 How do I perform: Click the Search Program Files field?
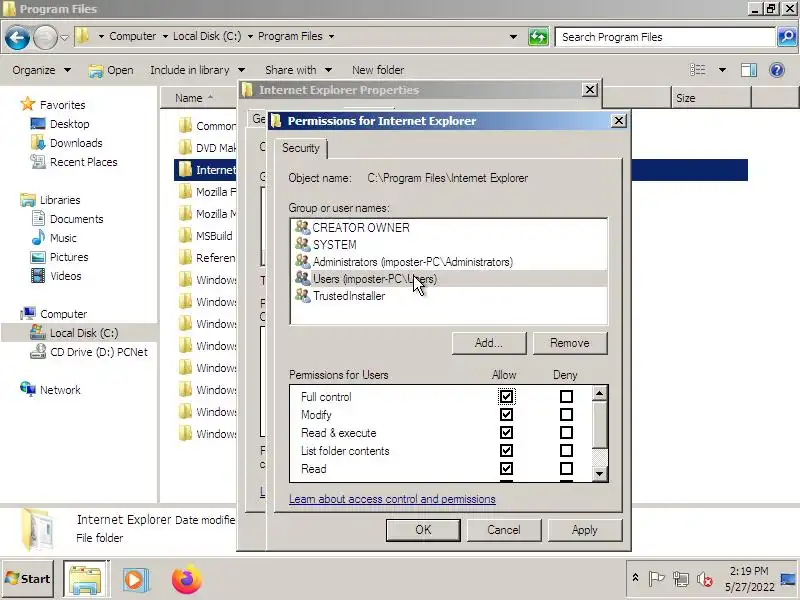665,37
